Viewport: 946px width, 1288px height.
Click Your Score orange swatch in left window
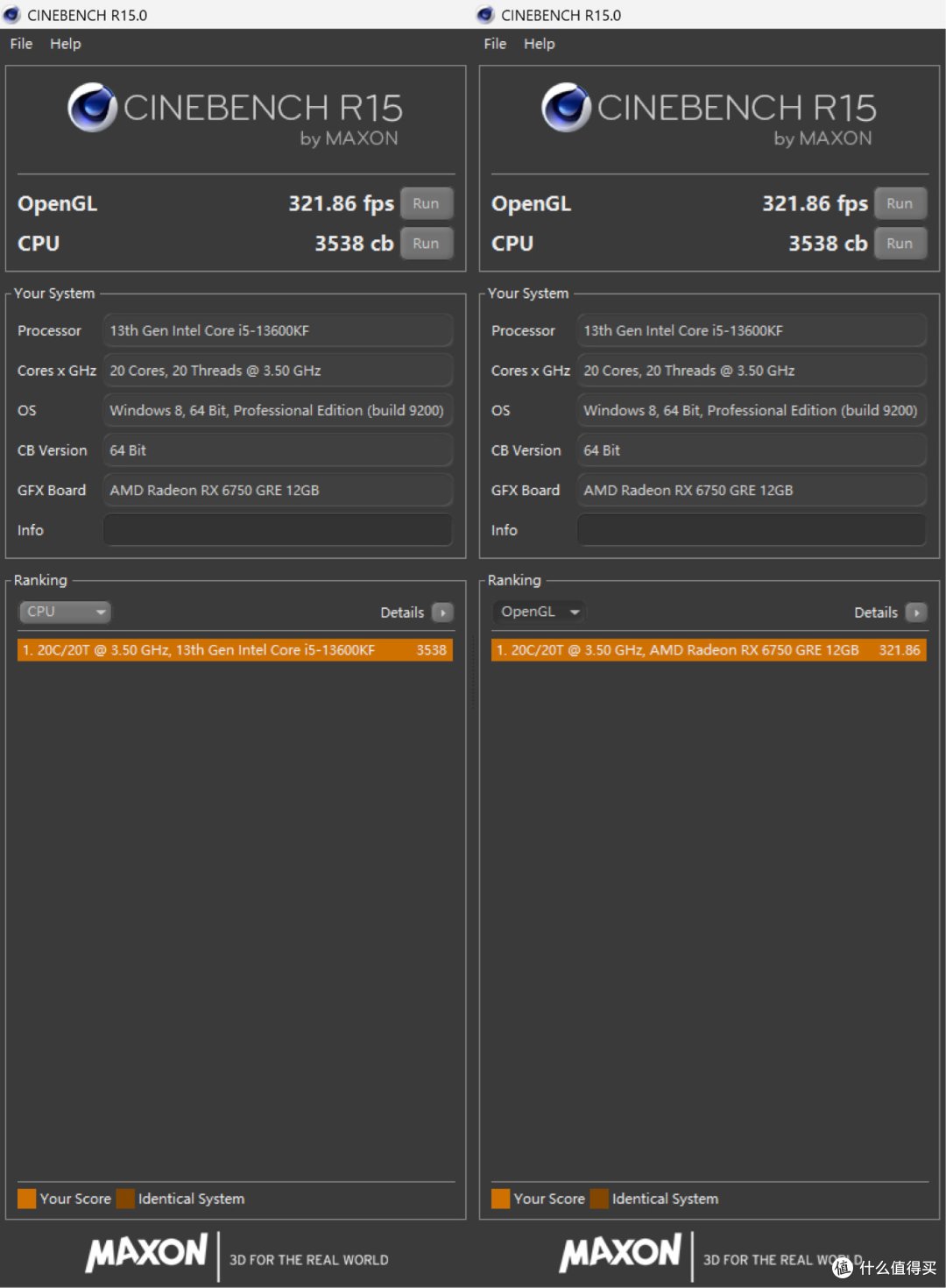27,1199
